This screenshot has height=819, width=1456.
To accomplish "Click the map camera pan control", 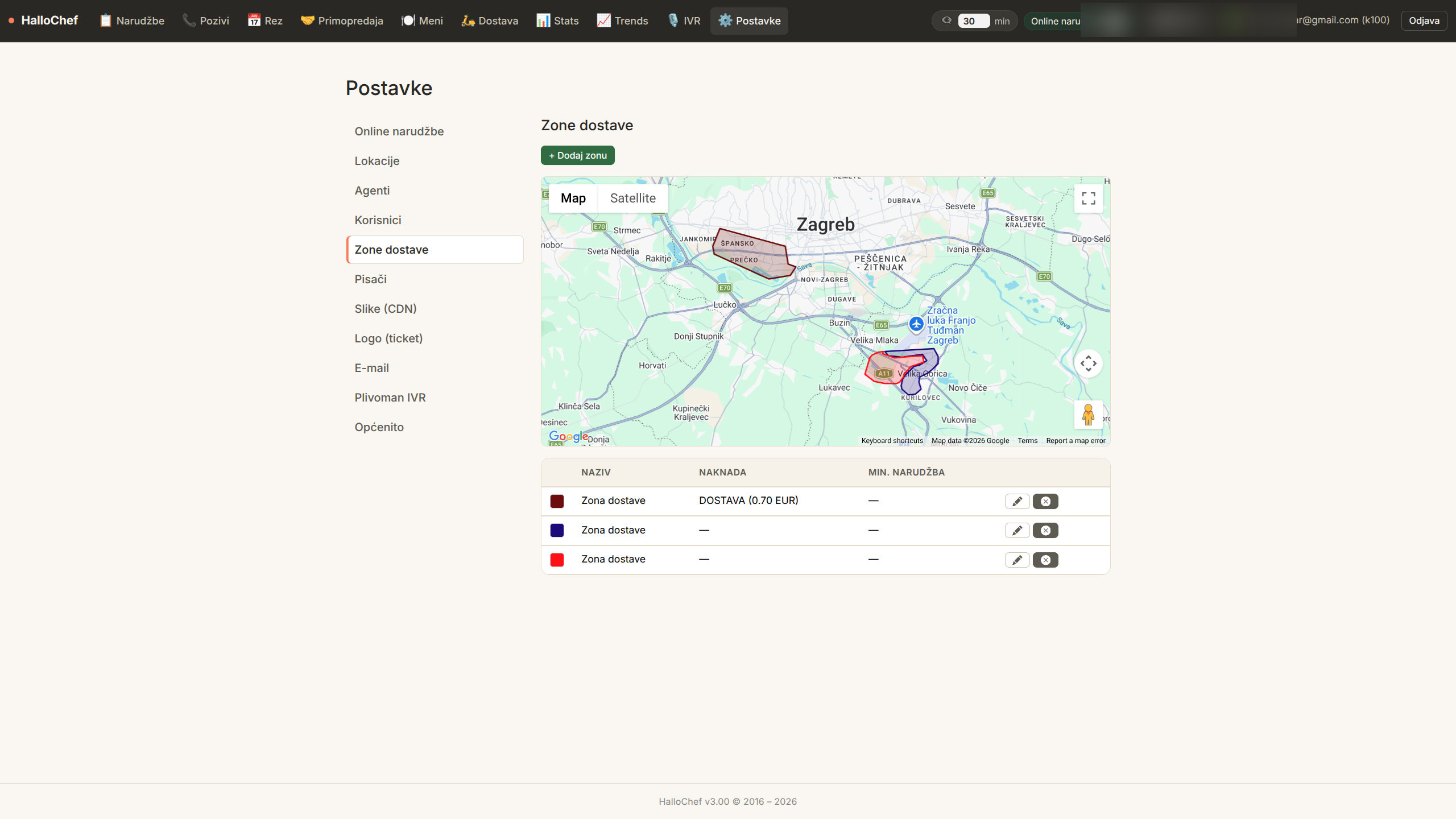I will pyautogui.click(x=1088, y=363).
